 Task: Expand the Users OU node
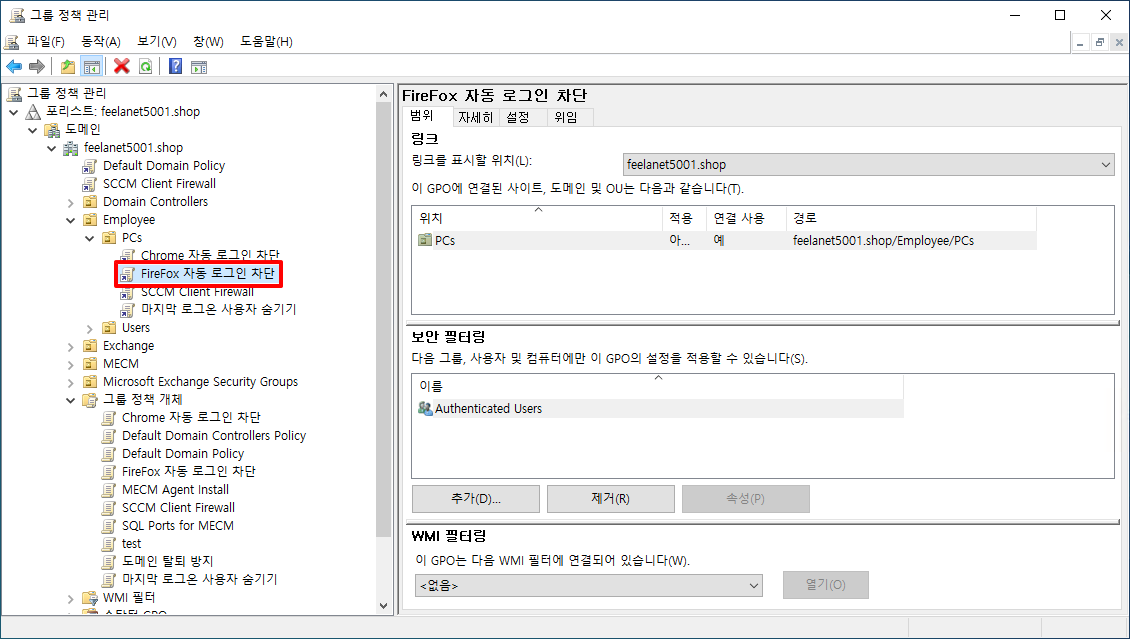[89, 328]
